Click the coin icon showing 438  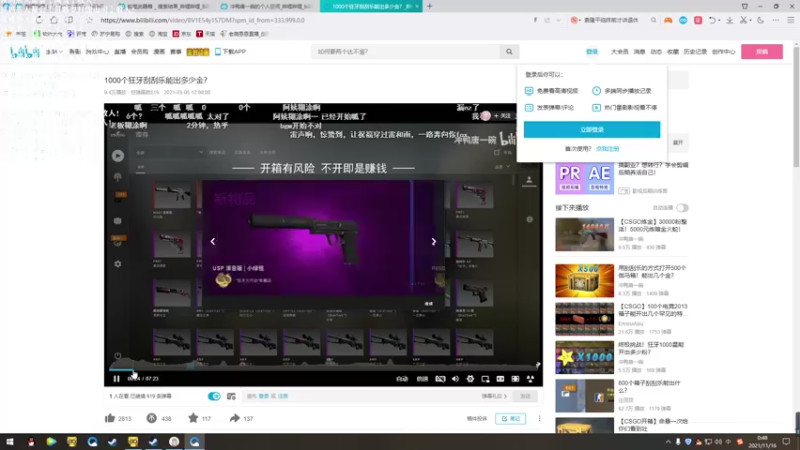152,418
